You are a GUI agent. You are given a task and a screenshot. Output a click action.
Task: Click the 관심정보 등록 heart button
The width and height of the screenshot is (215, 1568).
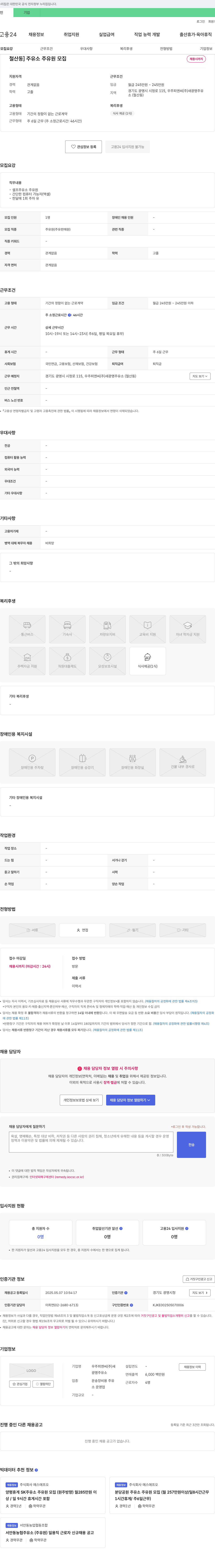tap(84, 147)
